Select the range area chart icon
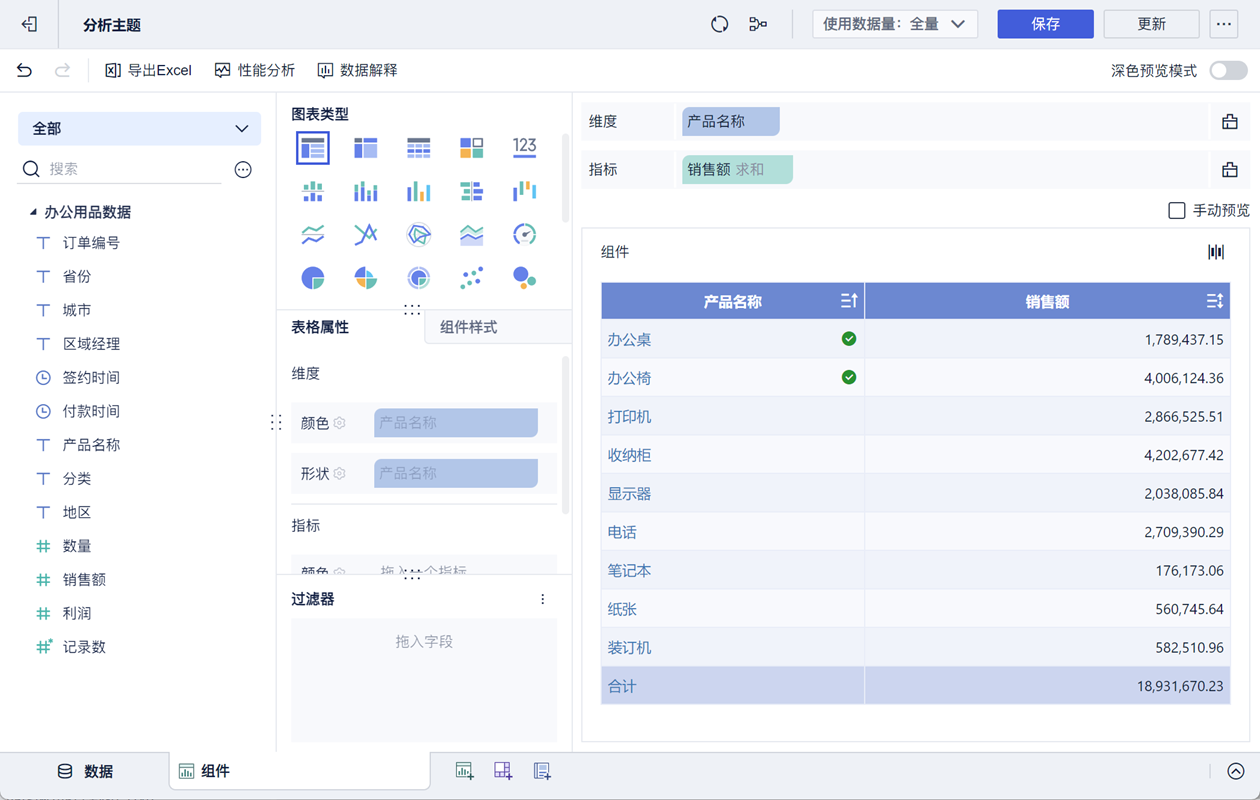Screen dimensions: 1260x800 [472, 234]
